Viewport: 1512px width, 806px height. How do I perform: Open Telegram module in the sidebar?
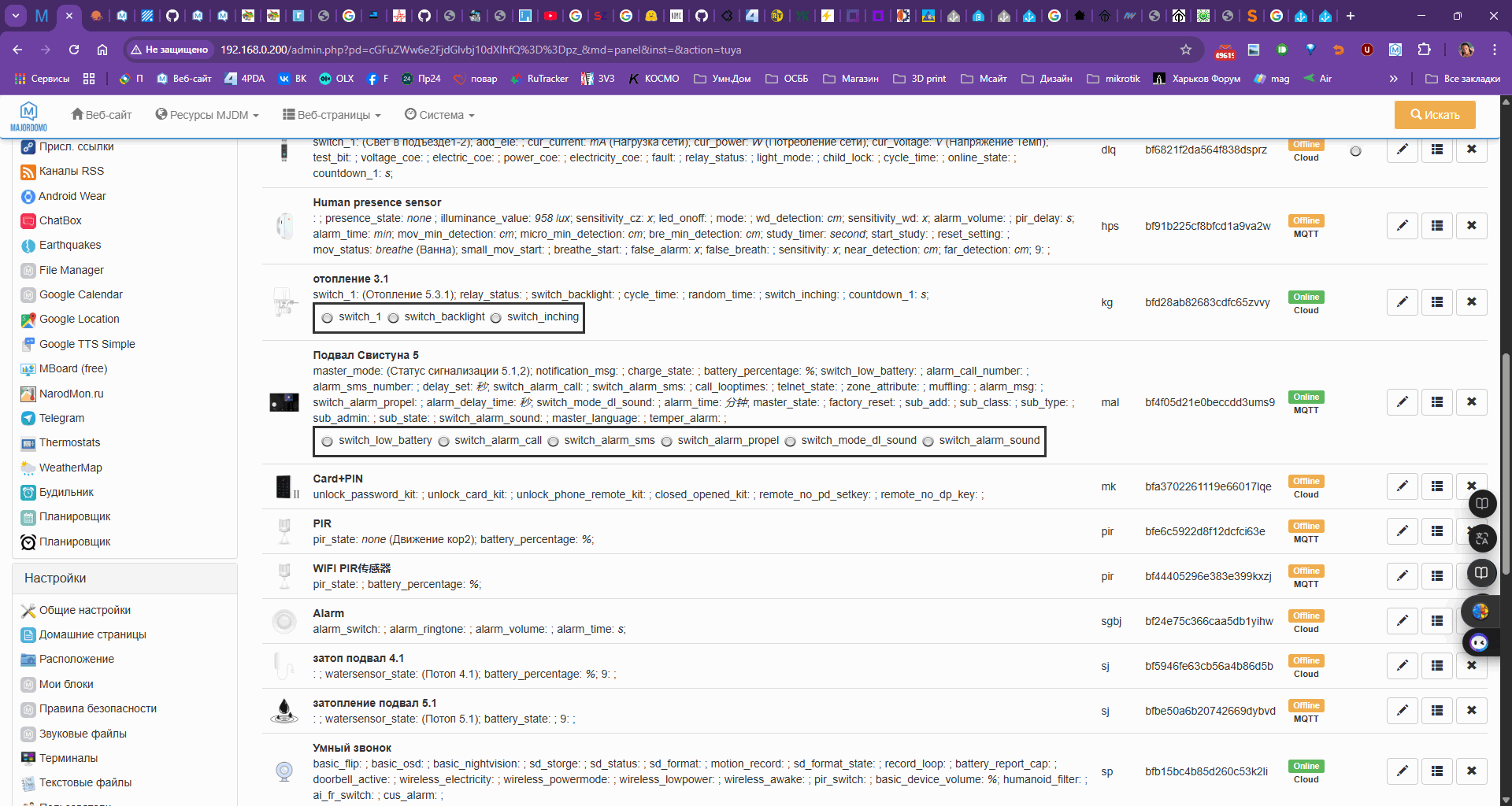[61, 418]
